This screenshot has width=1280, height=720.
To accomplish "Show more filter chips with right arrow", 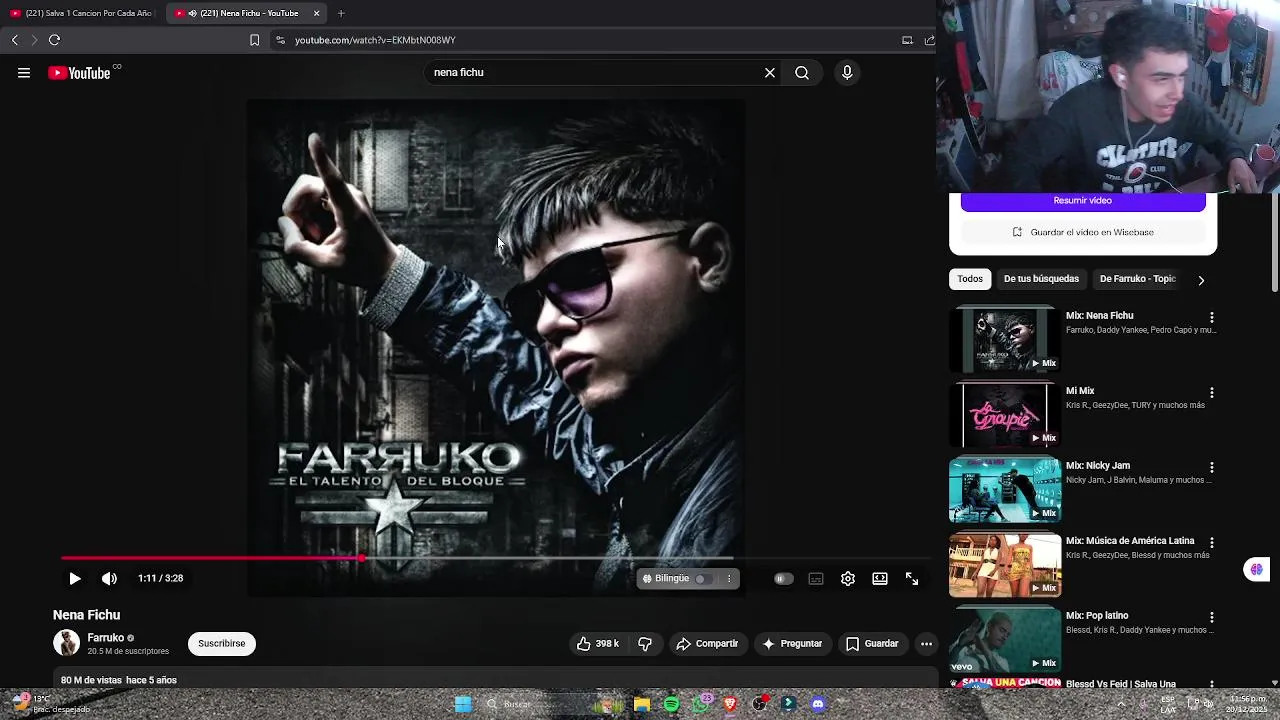I will pyautogui.click(x=1201, y=280).
